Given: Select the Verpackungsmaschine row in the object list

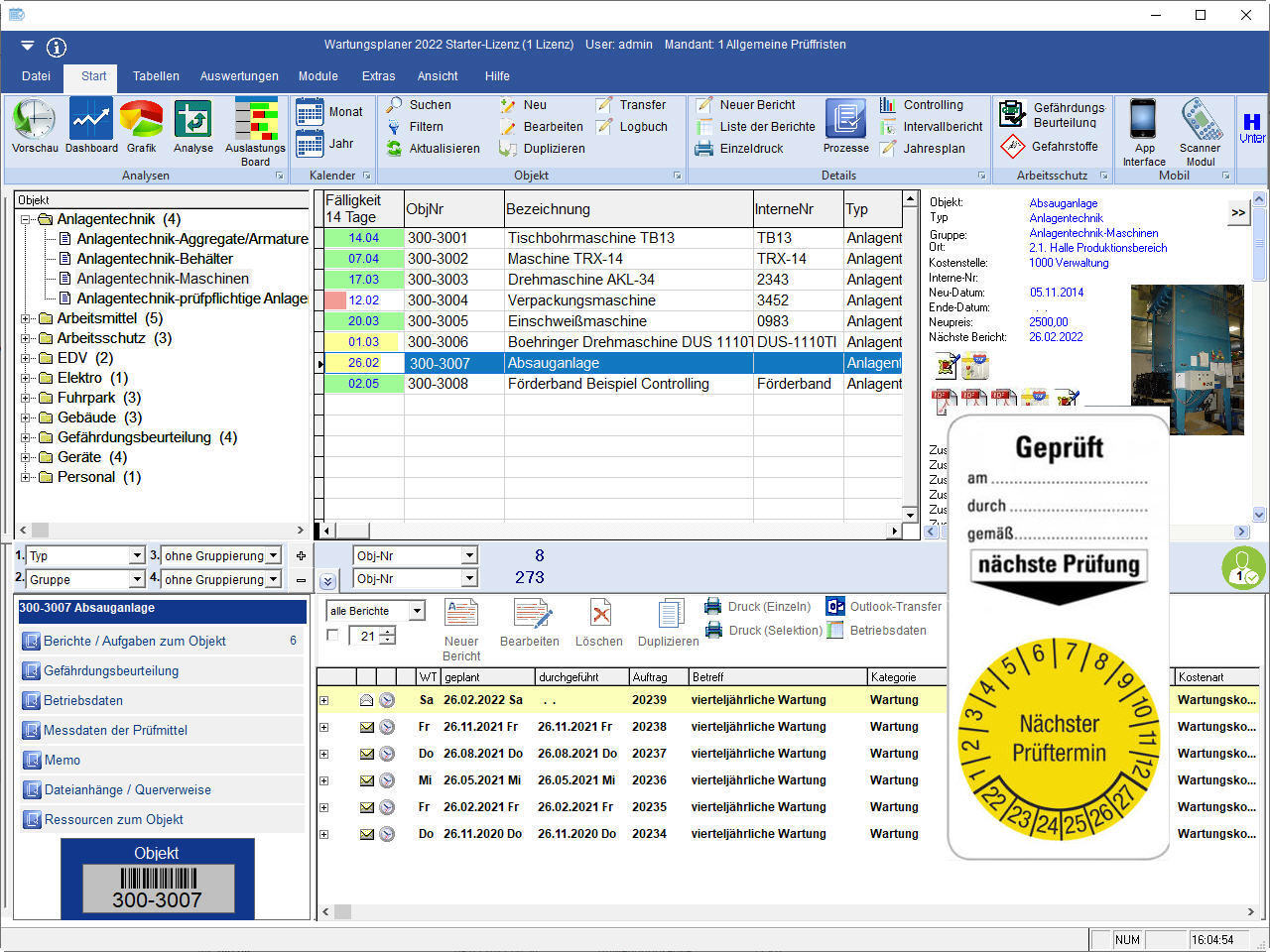Looking at the screenshot, I should (595, 299).
